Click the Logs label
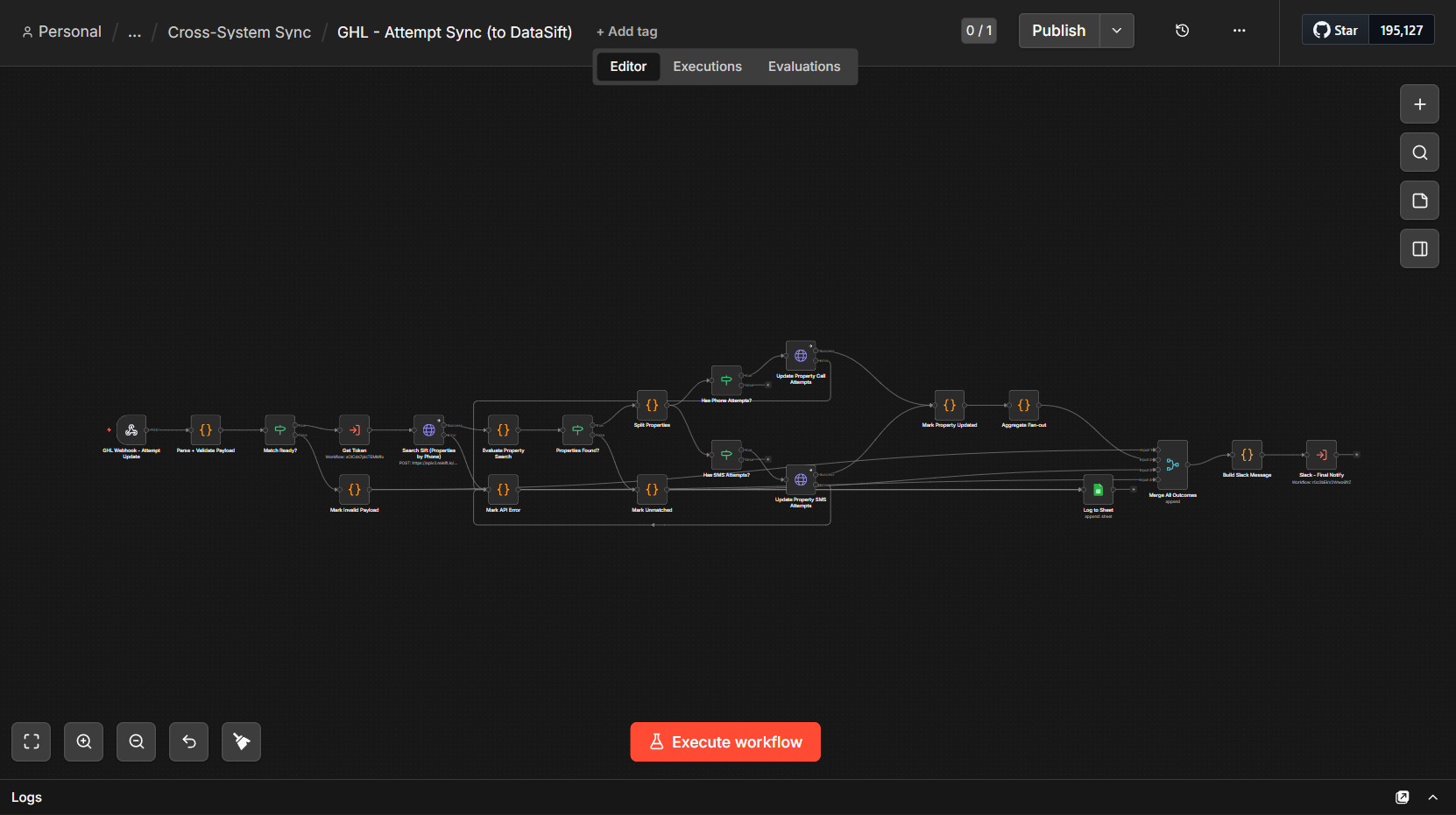Viewport: 1456px width, 815px height. point(26,797)
